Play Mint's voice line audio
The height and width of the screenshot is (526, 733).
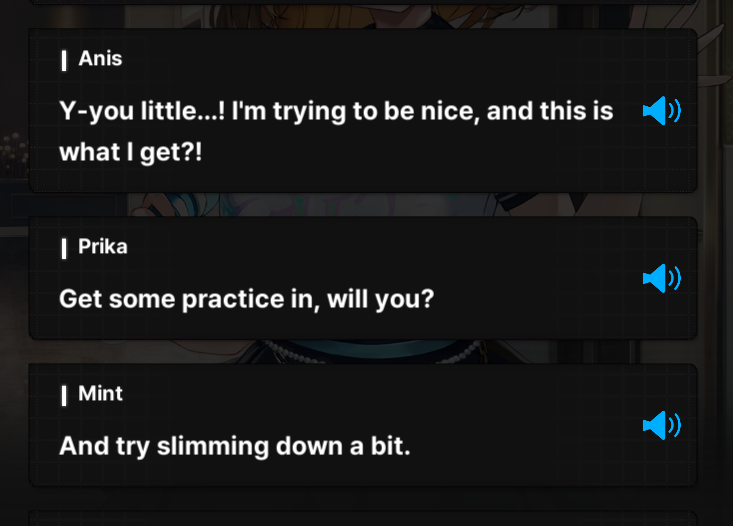(x=661, y=425)
